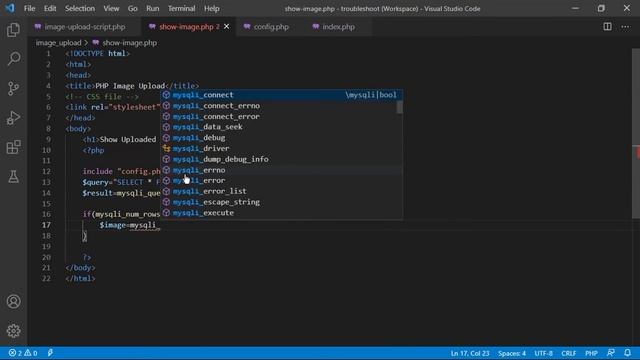Open the Search view in activity bar

(13, 59)
